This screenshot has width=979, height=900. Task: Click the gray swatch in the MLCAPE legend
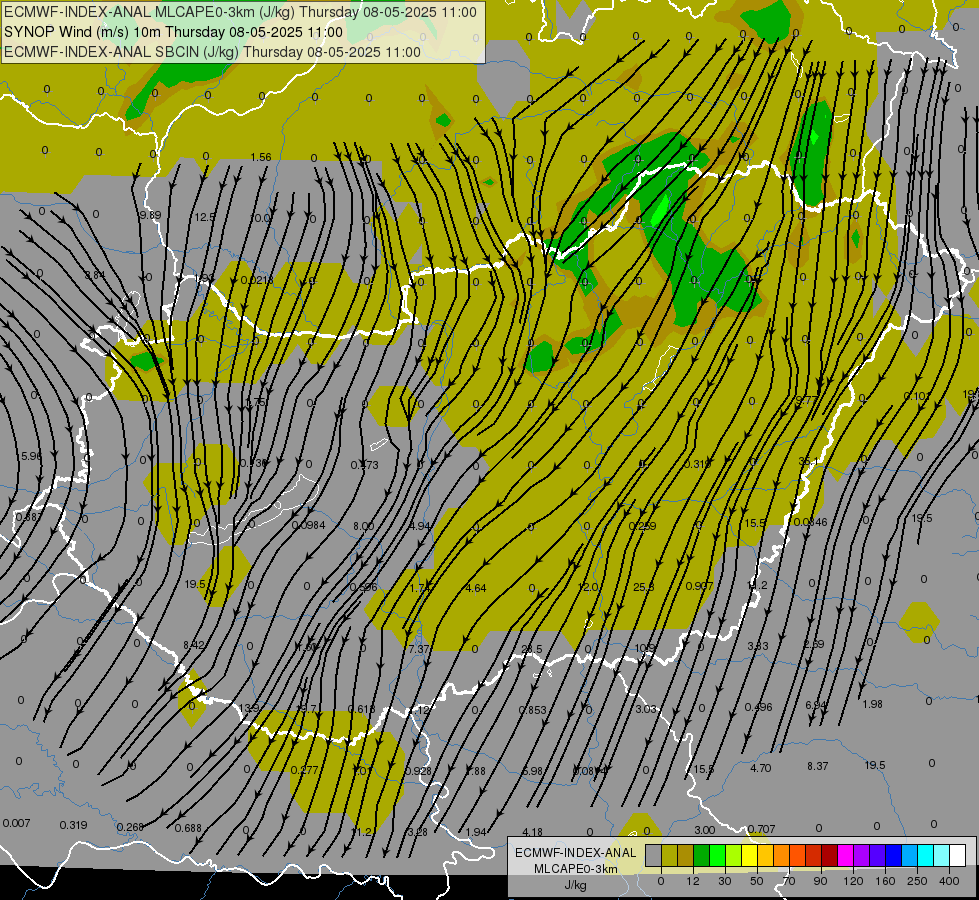(654, 855)
